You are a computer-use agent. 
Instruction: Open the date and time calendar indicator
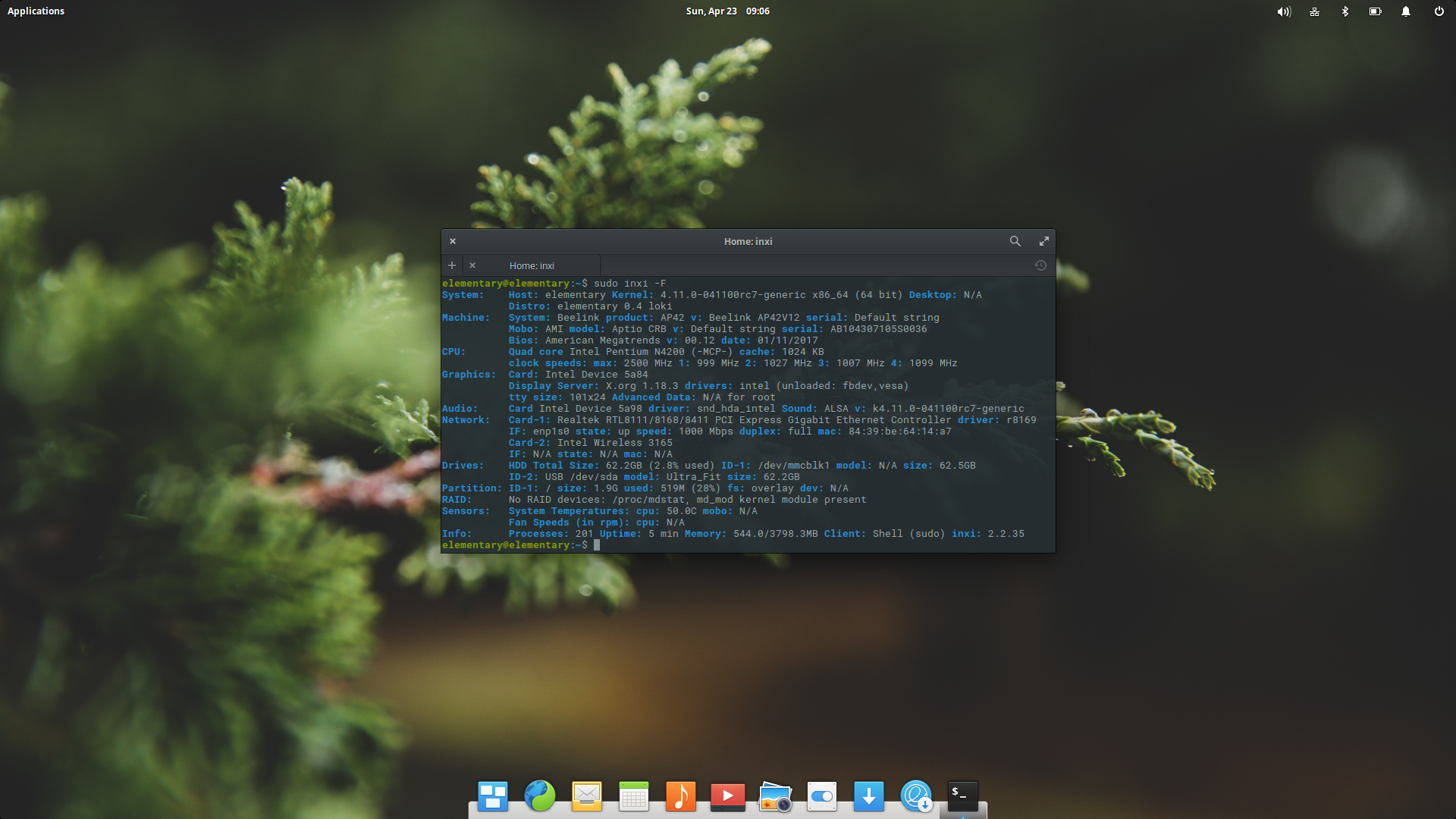[x=728, y=11]
